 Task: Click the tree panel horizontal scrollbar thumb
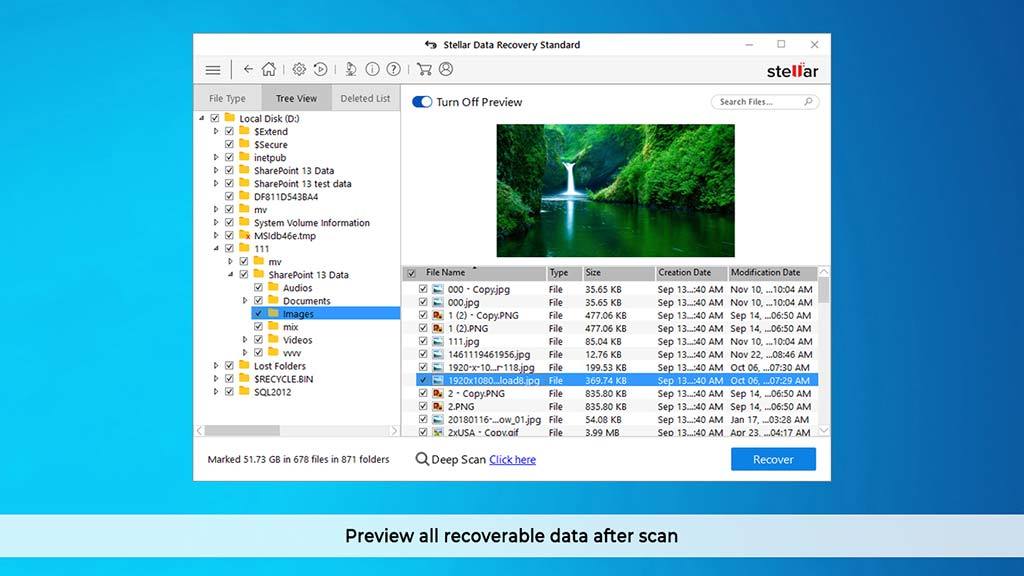point(242,430)
